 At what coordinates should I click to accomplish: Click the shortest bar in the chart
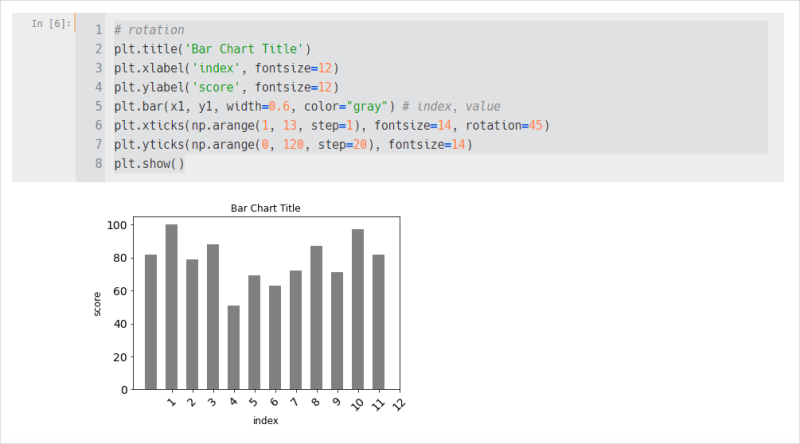pyautogui.click(x=234, y=348)
